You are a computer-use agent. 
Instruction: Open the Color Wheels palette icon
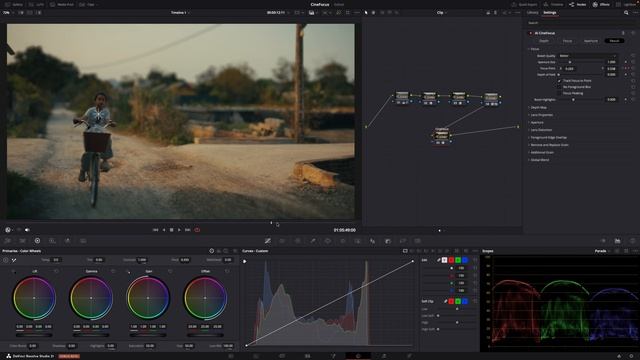(x=37, y=241)
